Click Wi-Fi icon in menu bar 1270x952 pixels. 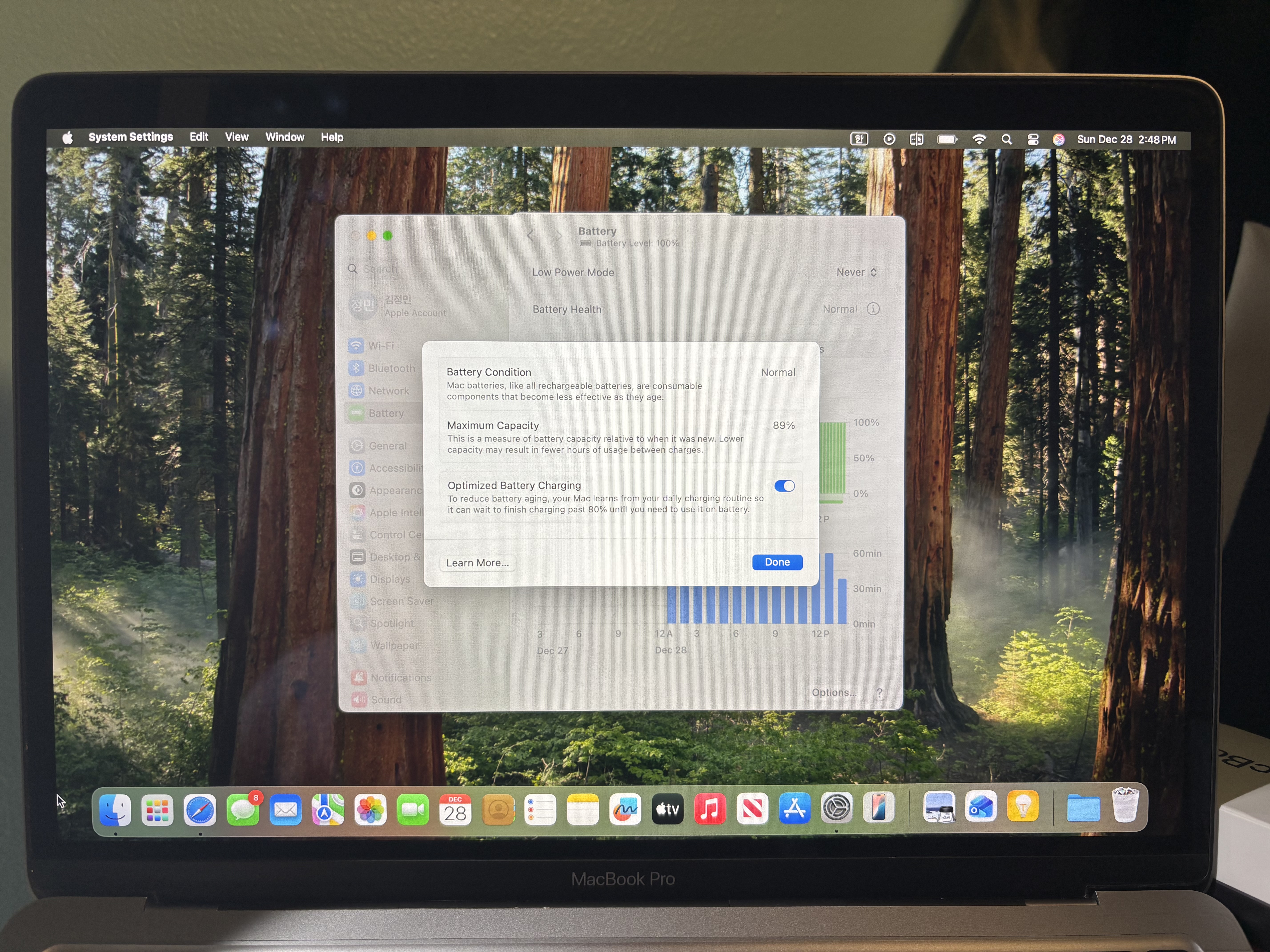tap(979, 139)
